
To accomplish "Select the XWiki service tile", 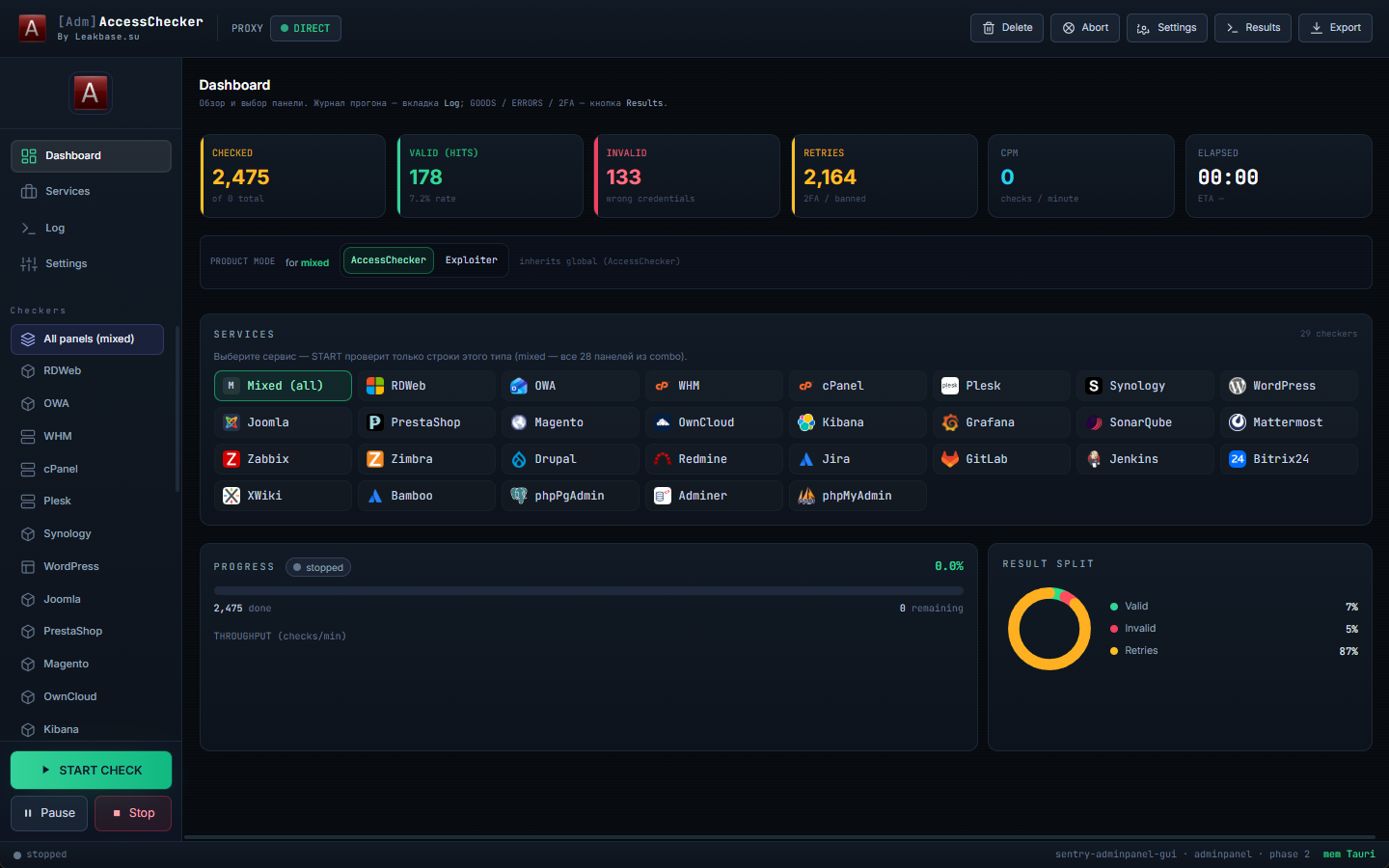I will tap(283, 496).
